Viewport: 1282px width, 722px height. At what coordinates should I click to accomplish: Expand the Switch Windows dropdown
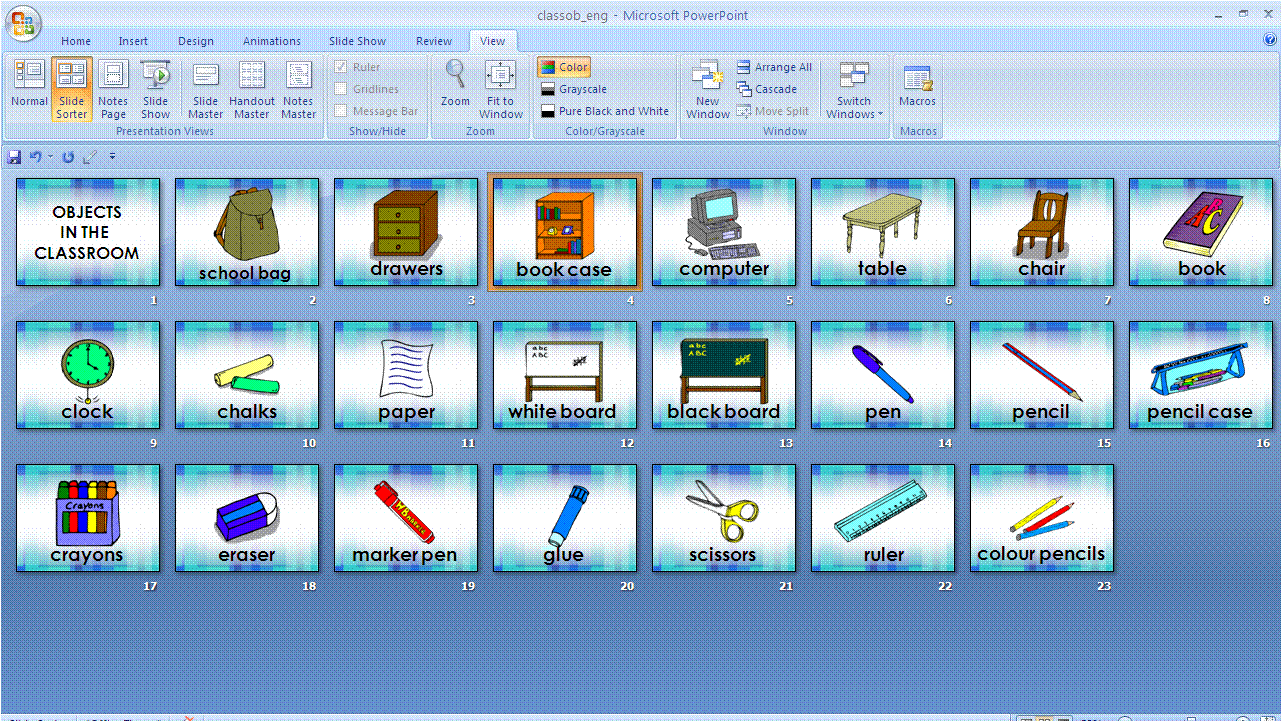pos(854,89)
